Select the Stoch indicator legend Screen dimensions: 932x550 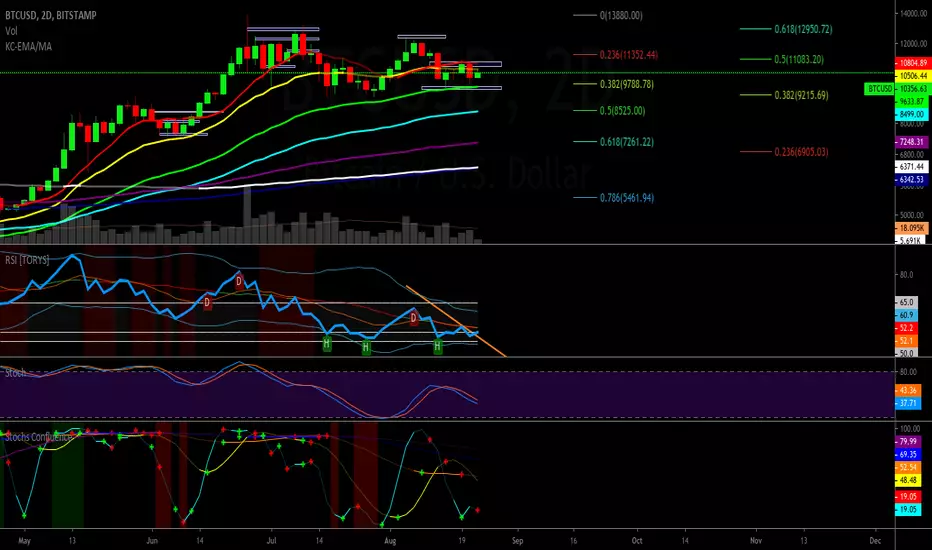[x=15, y=373]
